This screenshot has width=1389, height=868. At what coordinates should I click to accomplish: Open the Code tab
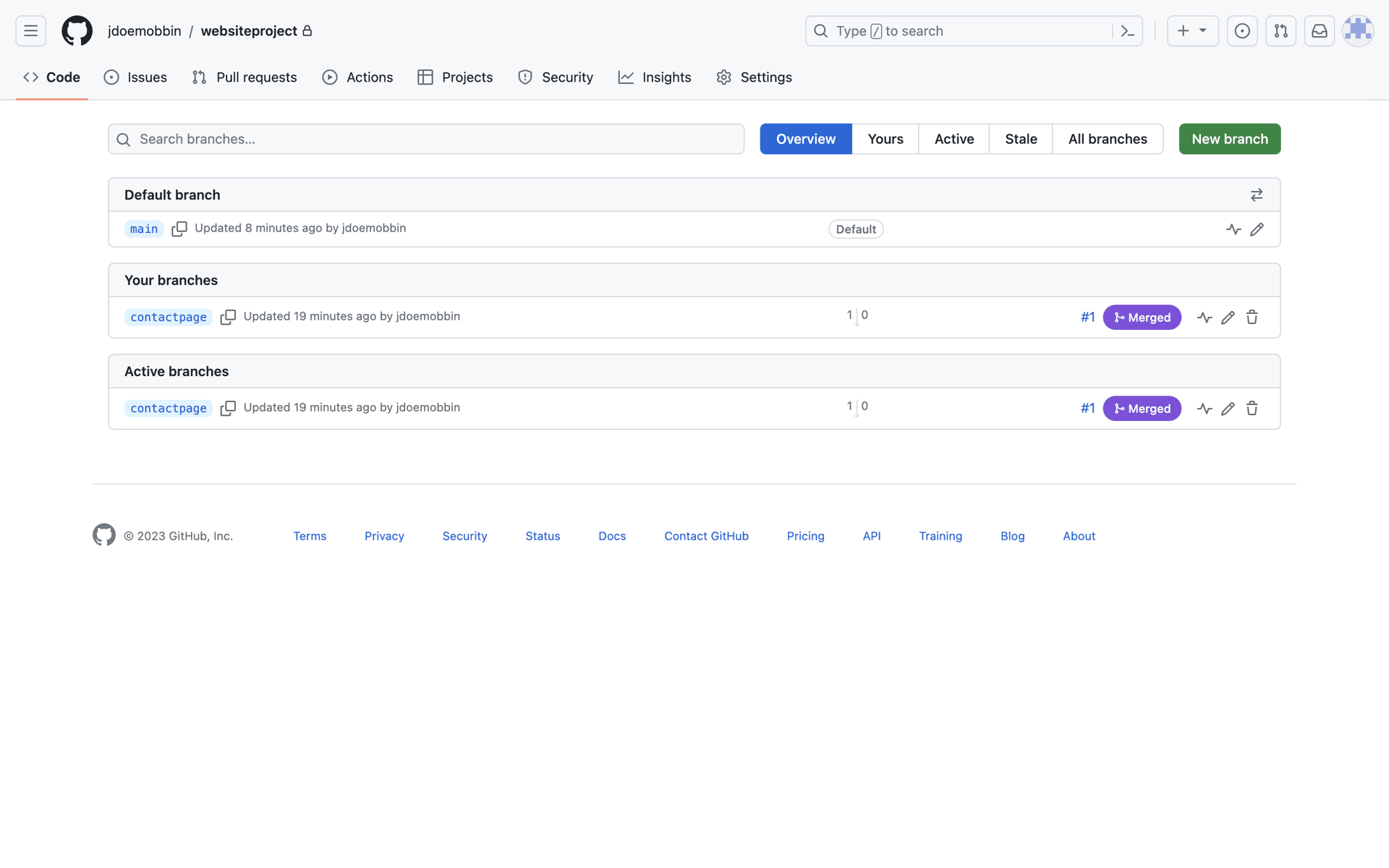51,77
